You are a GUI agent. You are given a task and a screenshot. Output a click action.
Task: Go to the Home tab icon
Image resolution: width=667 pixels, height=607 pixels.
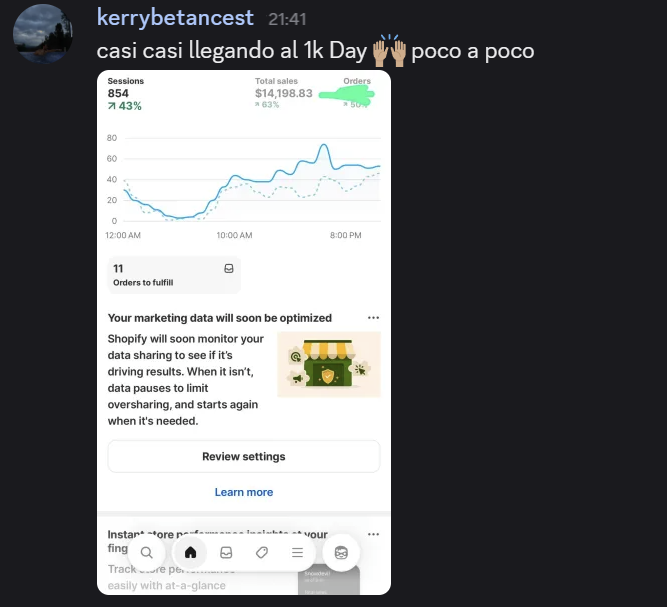pos(190,552)
